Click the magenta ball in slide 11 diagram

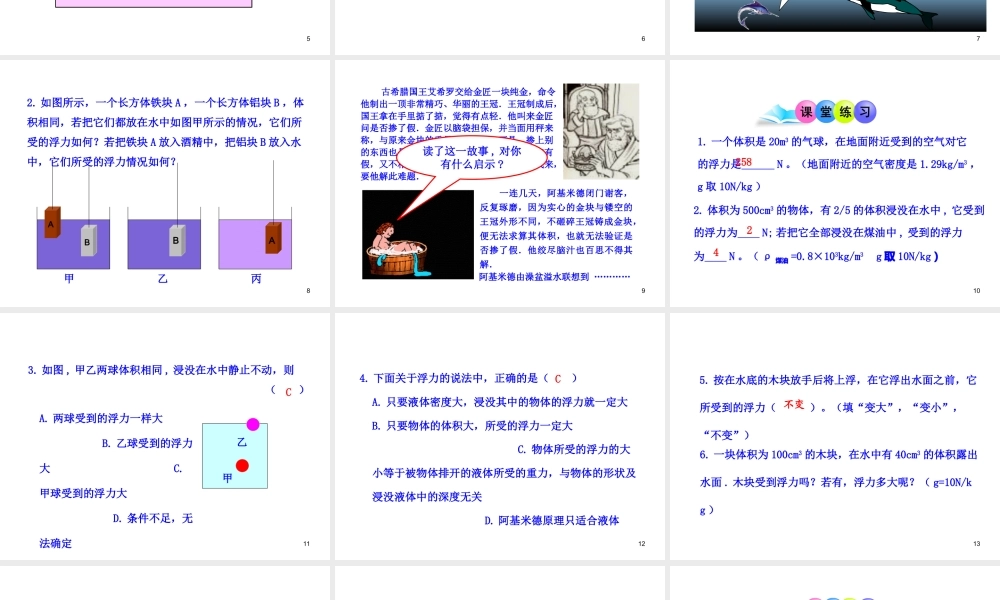253,424
